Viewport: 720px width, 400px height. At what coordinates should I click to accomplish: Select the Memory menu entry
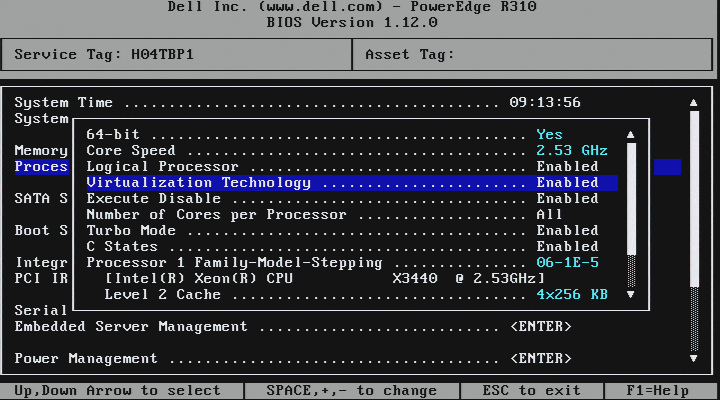(41, 151)
